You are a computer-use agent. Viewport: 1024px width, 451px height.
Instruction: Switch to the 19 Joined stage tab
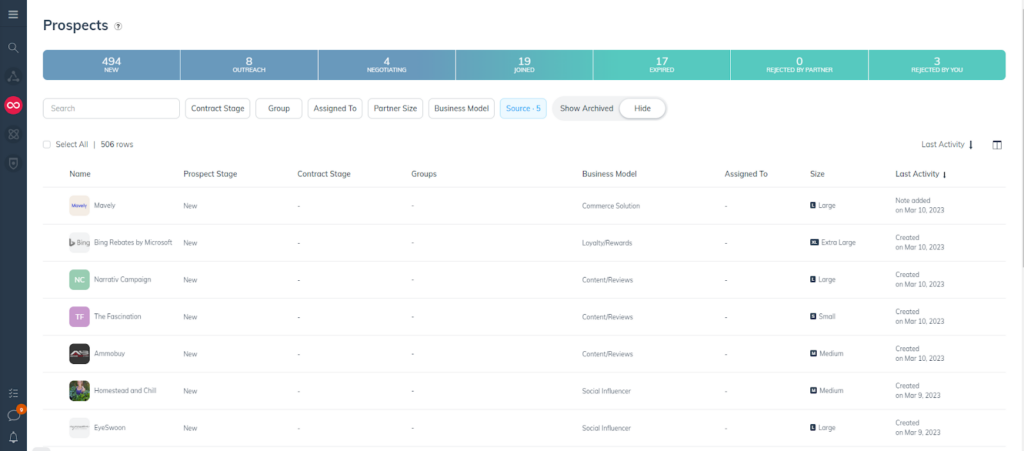click(x=524, y=65)
